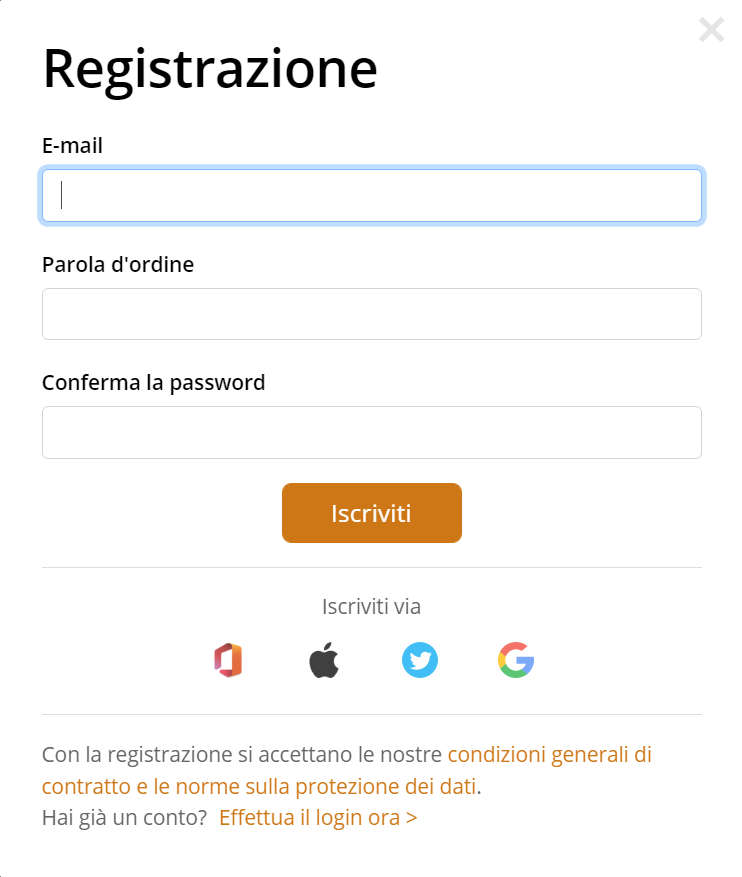
Task: Activate the Conferma la password field
Action: (372, 432)
